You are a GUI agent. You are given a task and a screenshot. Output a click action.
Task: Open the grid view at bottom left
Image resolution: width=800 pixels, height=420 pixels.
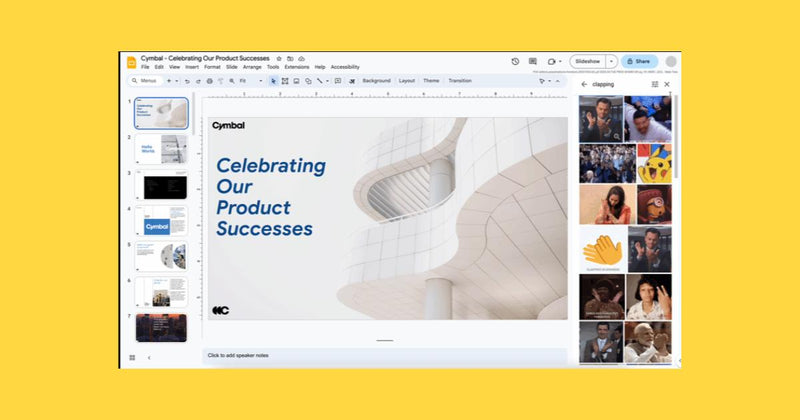point(132,358)
